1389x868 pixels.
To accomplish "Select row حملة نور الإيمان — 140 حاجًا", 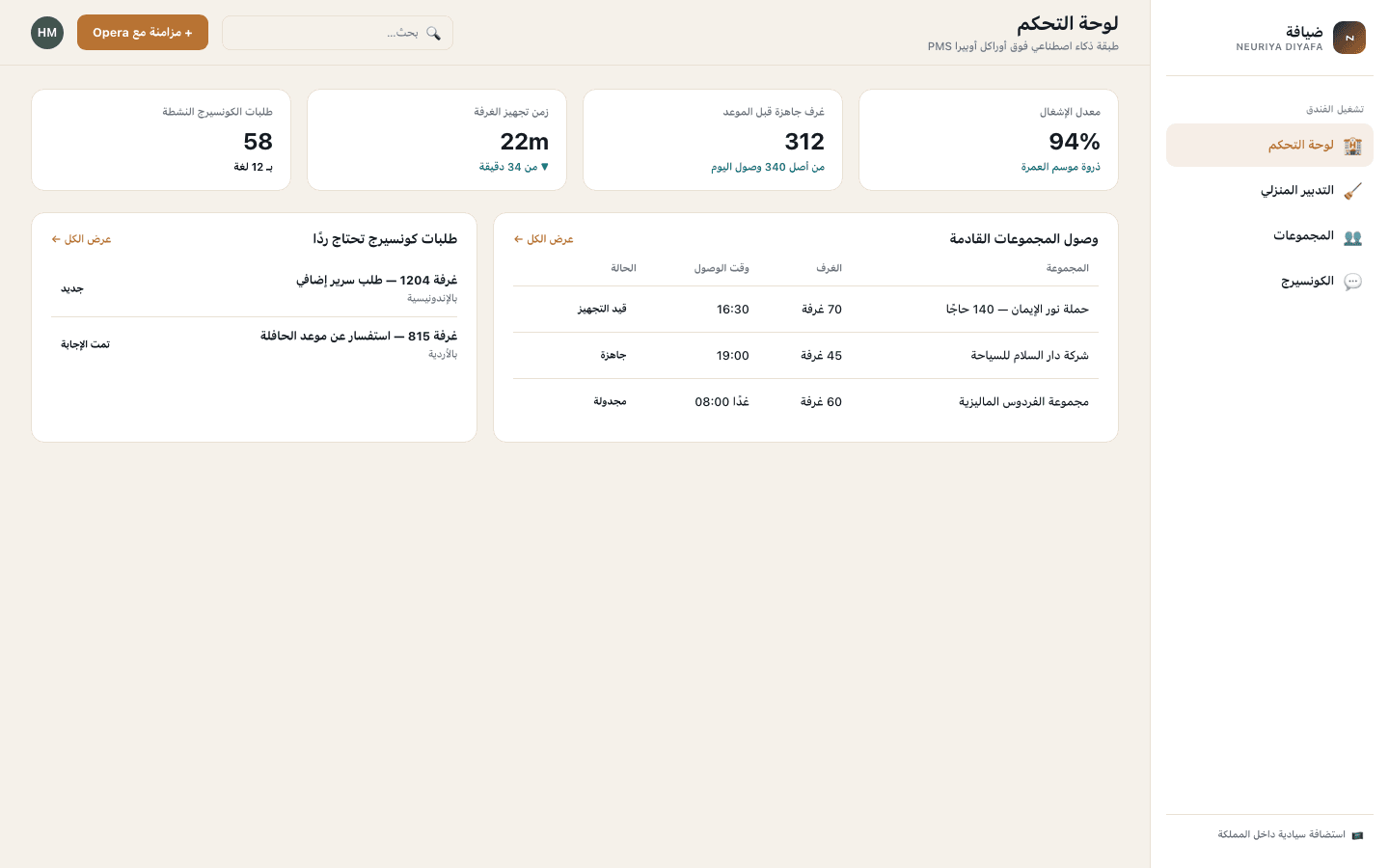I will (x=805, y=310).
